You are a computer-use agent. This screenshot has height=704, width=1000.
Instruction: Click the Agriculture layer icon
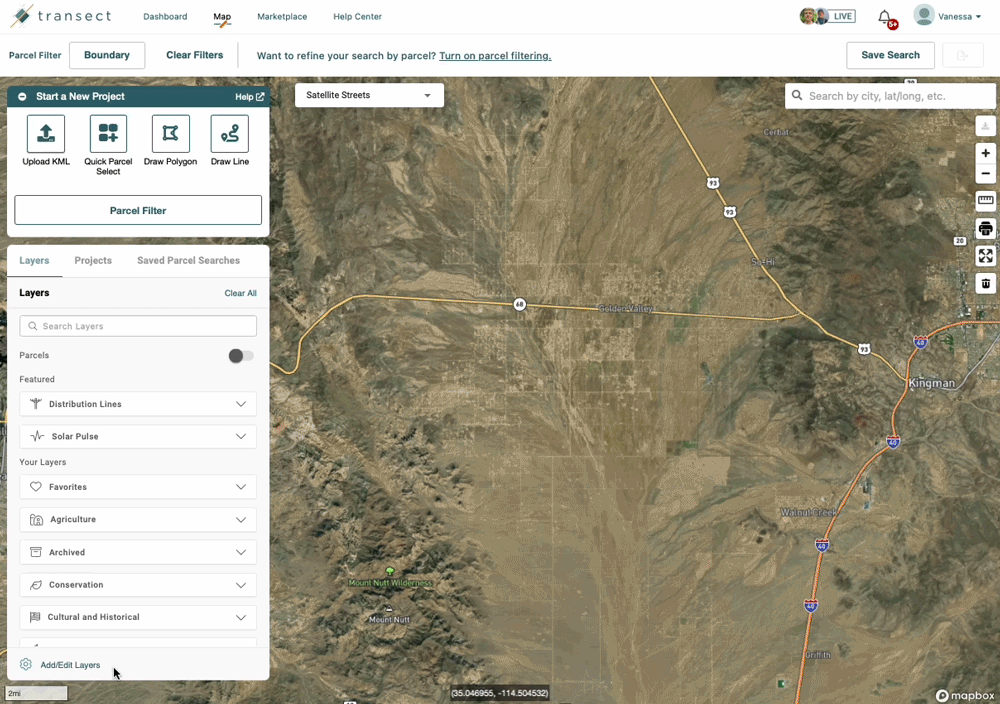36,520
